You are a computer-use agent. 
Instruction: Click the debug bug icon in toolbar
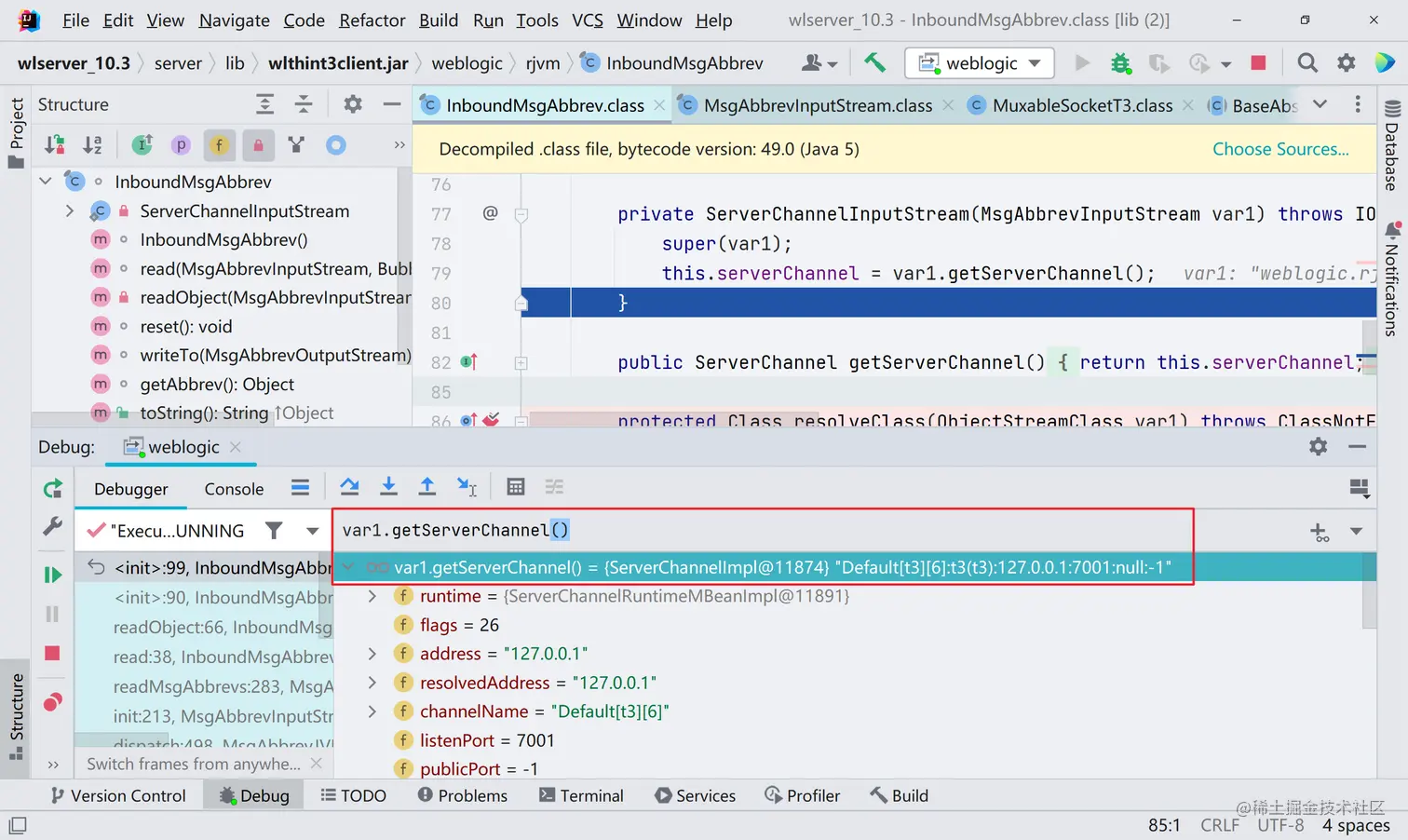pyautogui.click(x=1120, y=62)
